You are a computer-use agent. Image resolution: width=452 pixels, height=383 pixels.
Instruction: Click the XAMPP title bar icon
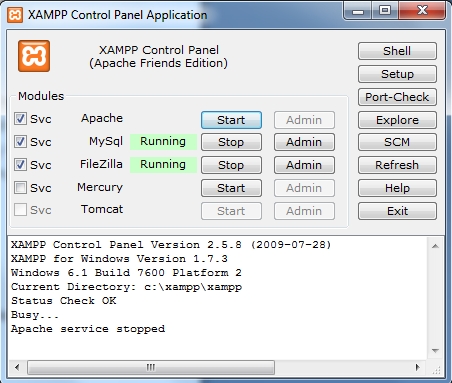click(x=15, y=15)
